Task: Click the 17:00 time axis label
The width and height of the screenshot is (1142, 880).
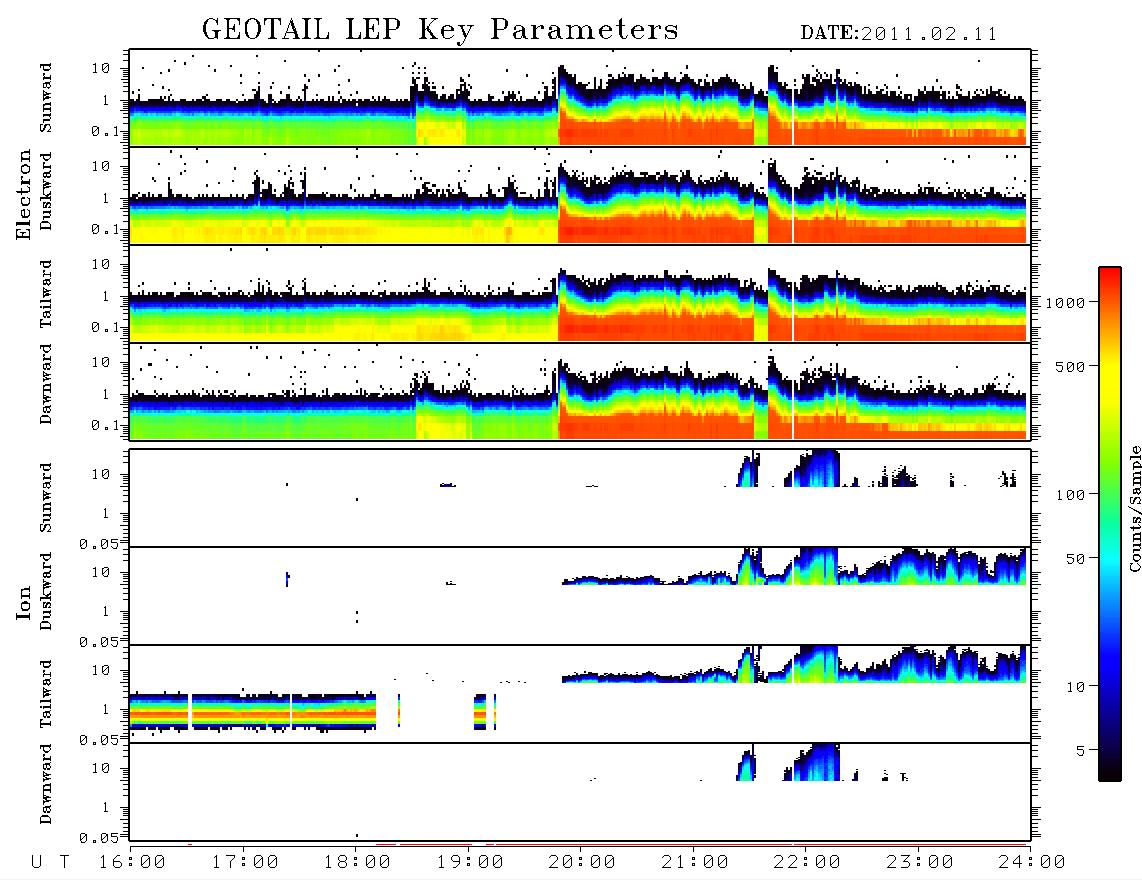Action: coord(245,863)
